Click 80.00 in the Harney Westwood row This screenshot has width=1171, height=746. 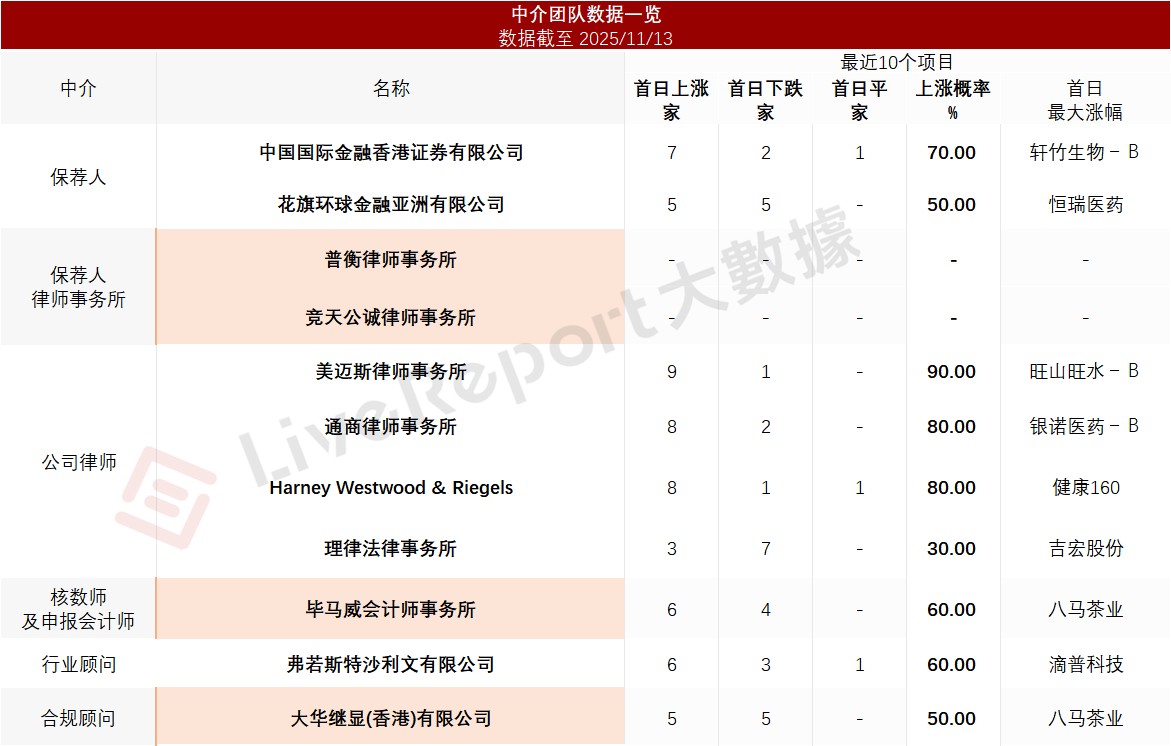(x=951, y=488)
